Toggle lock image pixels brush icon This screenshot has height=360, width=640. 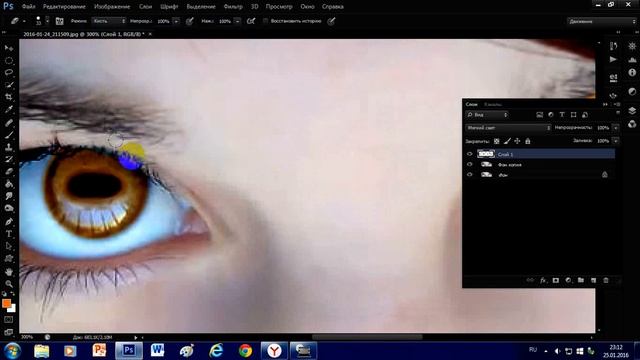(507, 141)
